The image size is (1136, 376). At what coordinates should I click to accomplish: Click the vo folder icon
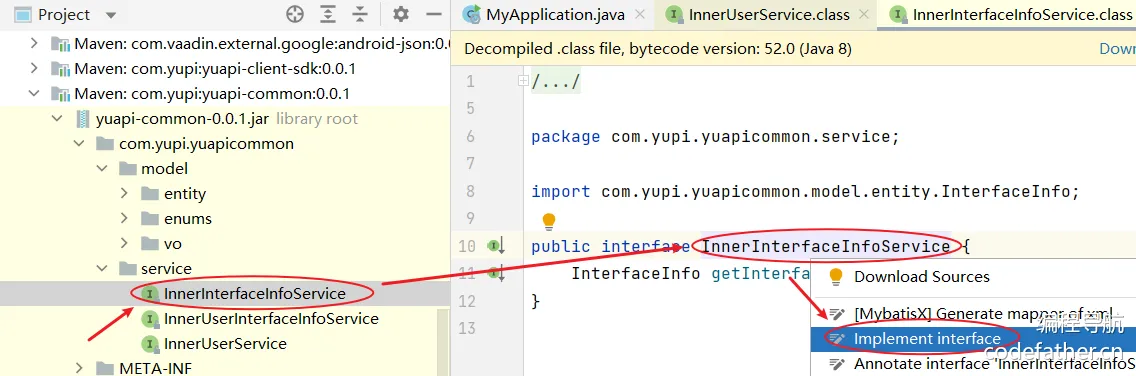tap(150, 243)
